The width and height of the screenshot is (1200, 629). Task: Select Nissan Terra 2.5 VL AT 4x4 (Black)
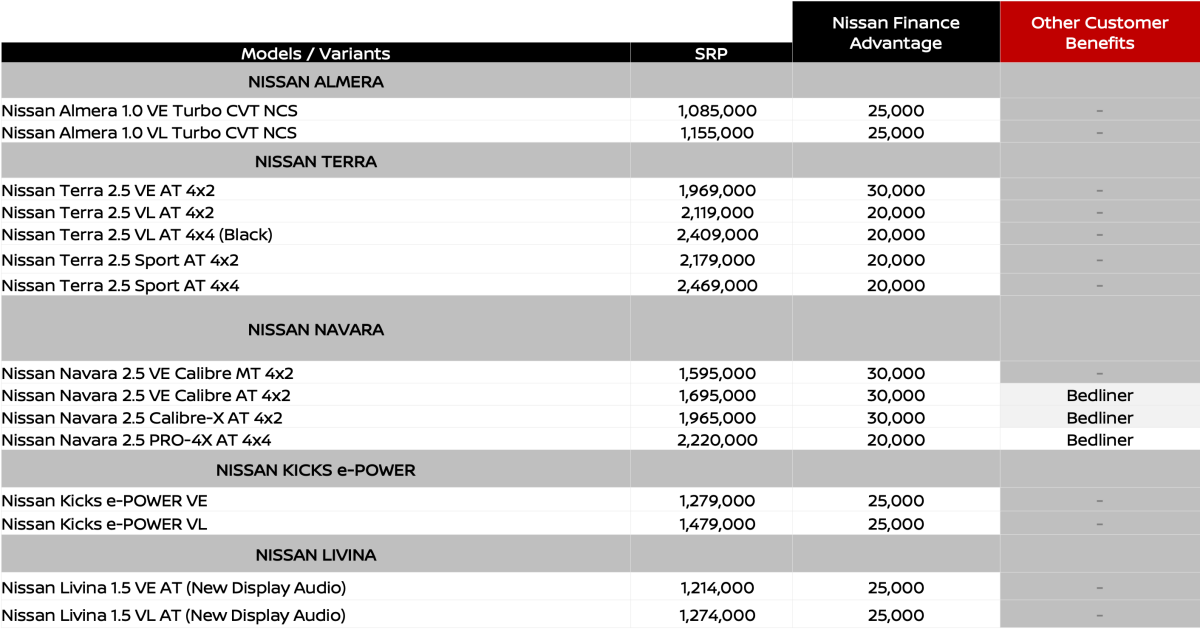137,234
